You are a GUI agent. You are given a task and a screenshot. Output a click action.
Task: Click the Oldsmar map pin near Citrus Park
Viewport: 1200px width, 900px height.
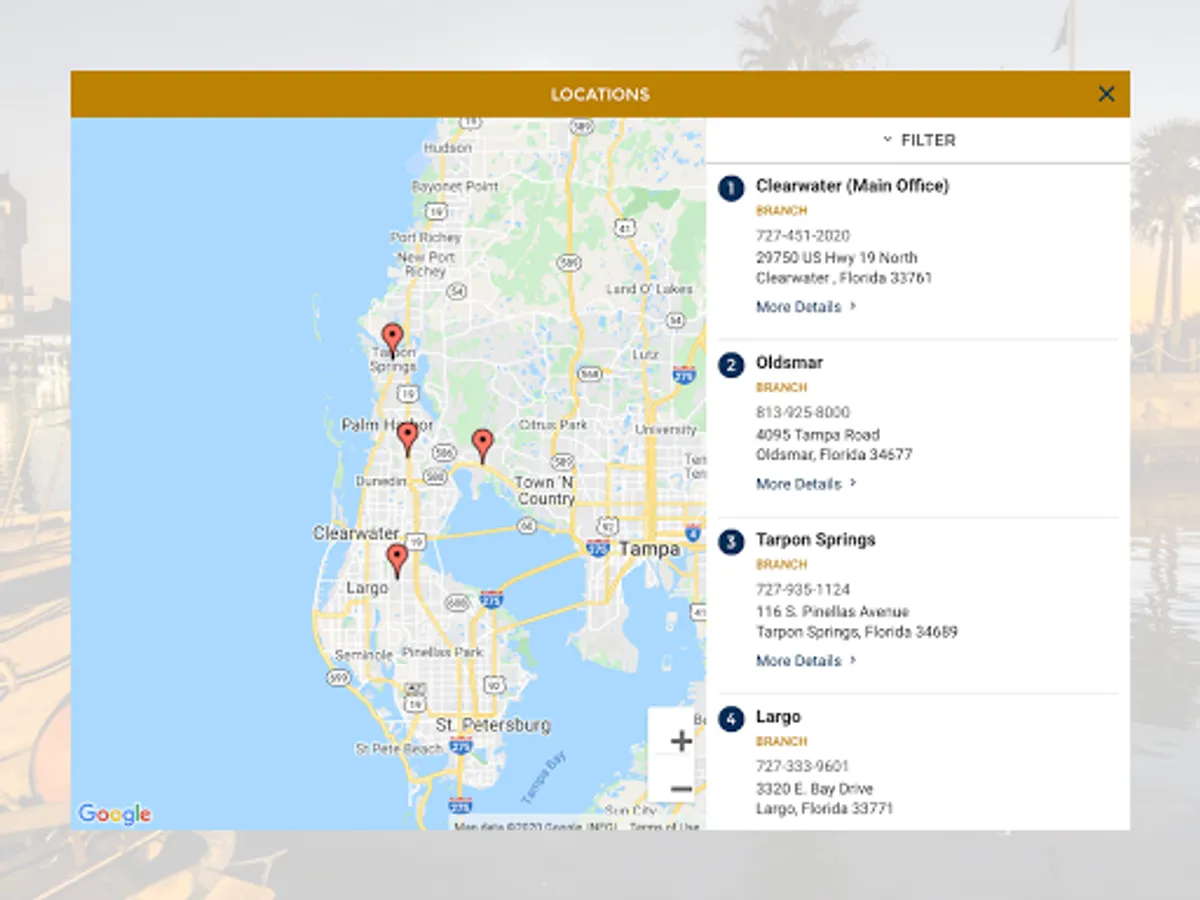(x=482, y=445)
